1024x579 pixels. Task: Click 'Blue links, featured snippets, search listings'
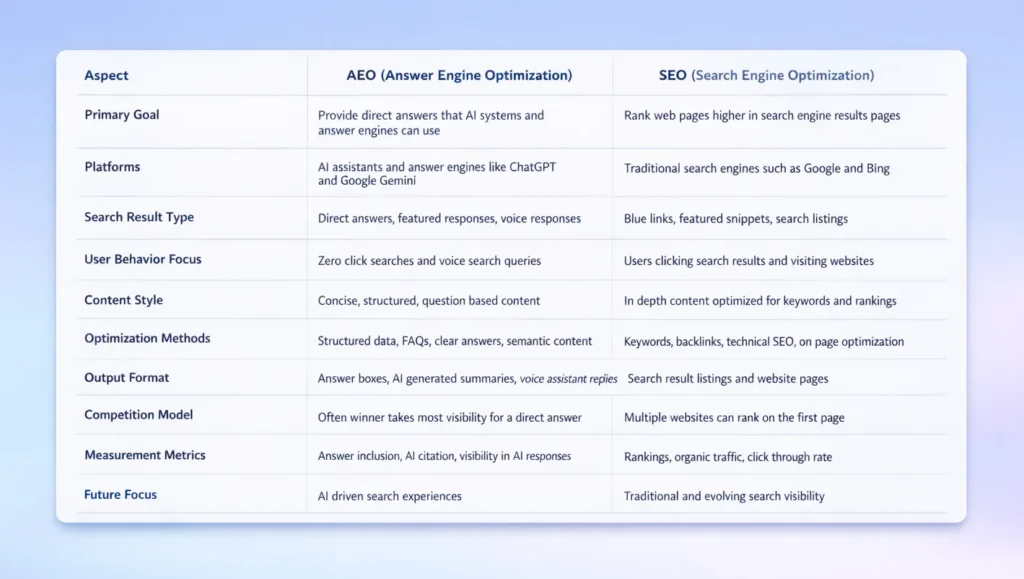[736, 219]
